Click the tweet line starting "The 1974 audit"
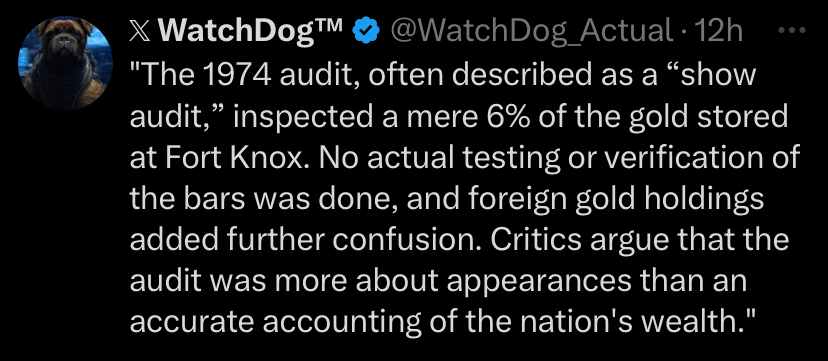 click(443, 75)
